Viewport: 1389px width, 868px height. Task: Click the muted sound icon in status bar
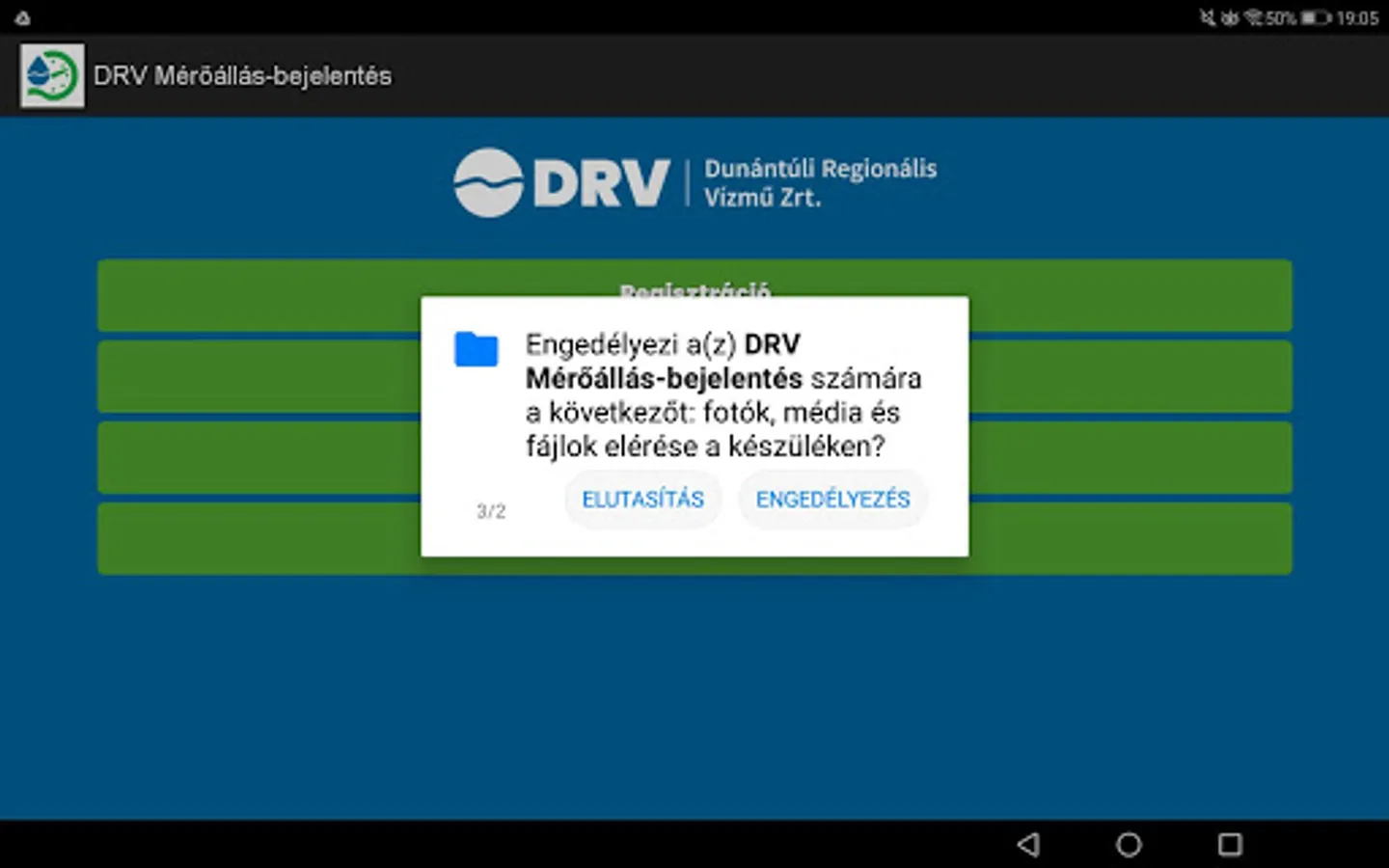1208,18
